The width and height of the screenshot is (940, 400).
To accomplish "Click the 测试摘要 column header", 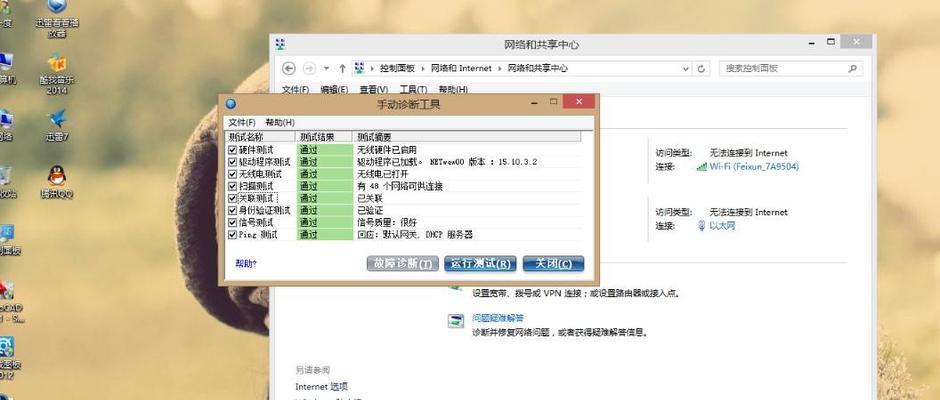I will pyautogui.click(x=467, y=137).
